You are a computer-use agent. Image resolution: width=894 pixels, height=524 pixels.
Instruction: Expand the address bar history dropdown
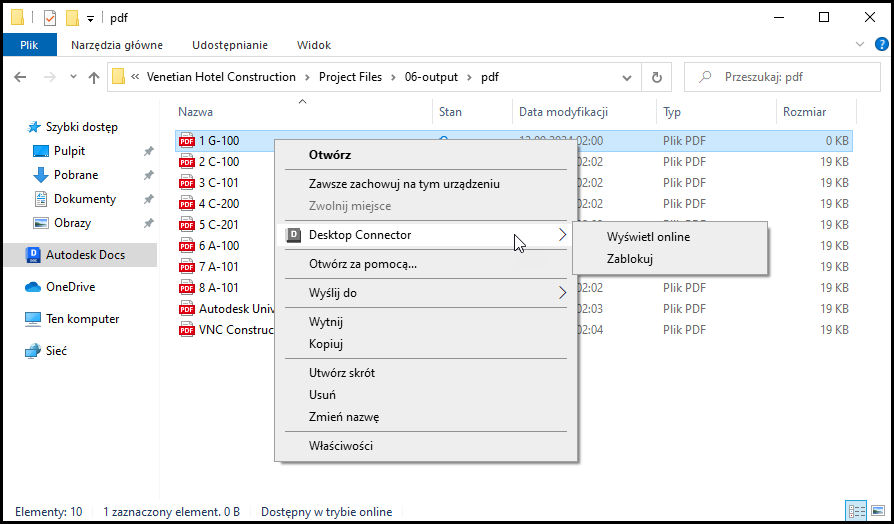pos(627,78)
